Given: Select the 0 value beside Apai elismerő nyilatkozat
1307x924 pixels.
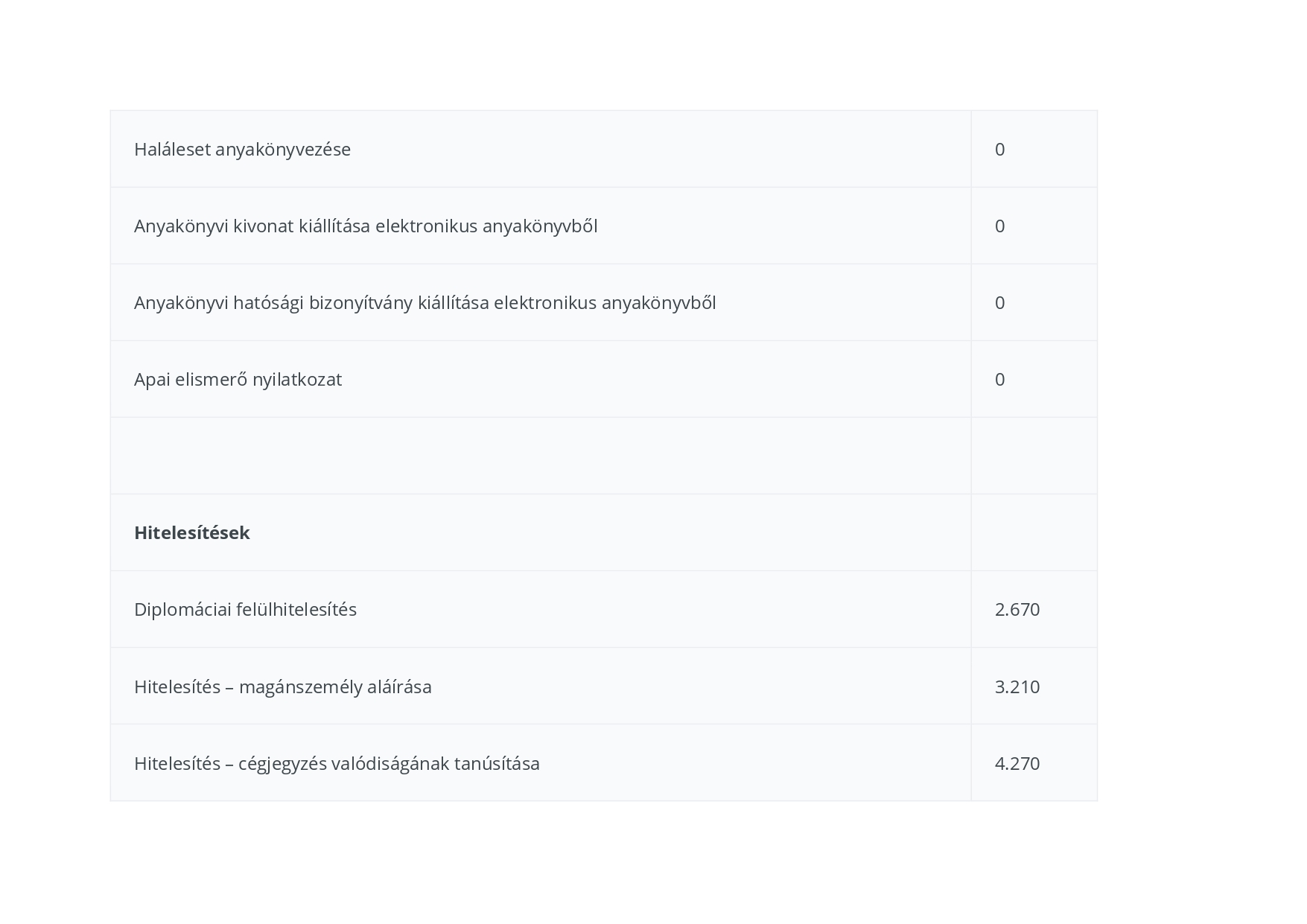Looking at the screenshot, I should (x=999, y=380).
